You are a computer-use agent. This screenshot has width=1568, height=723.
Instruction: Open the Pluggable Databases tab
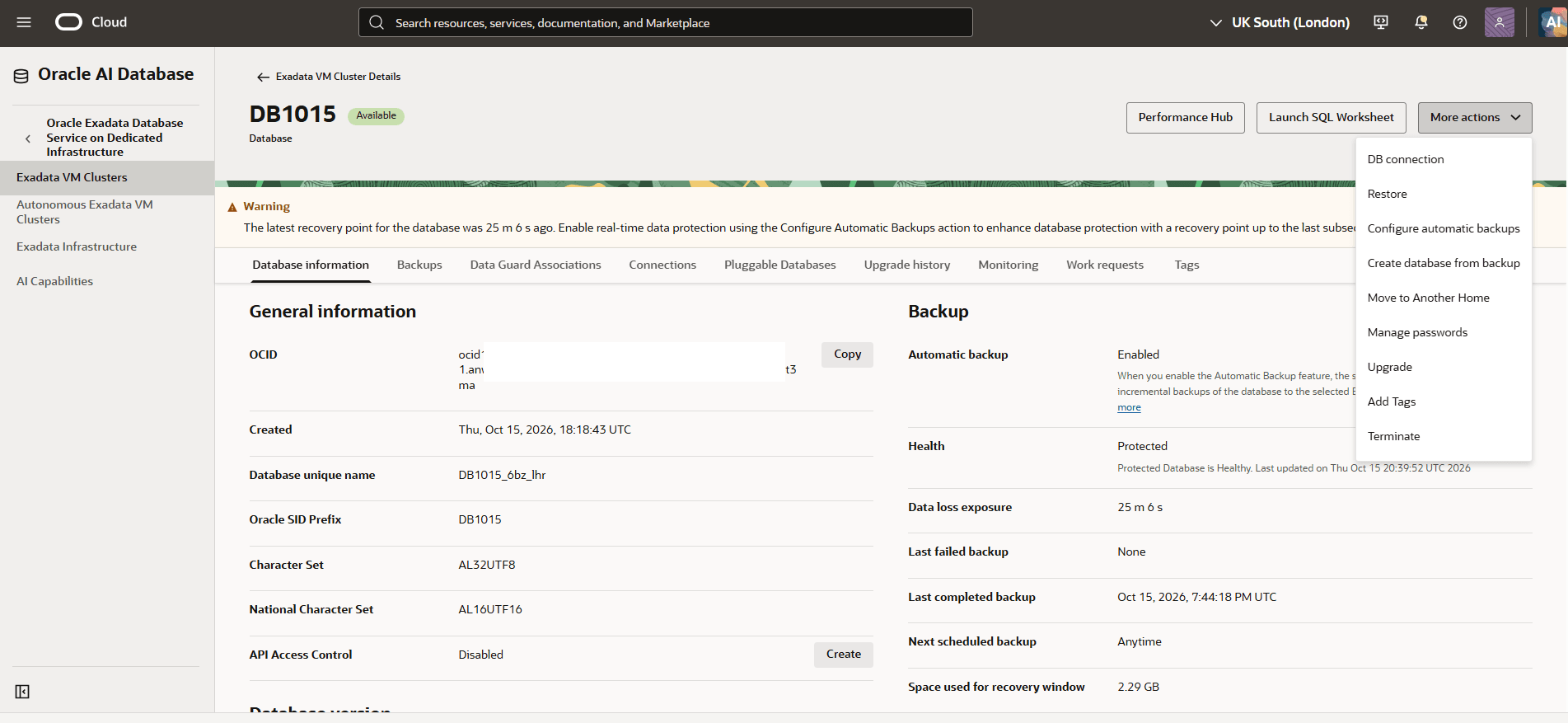point(779,265)
